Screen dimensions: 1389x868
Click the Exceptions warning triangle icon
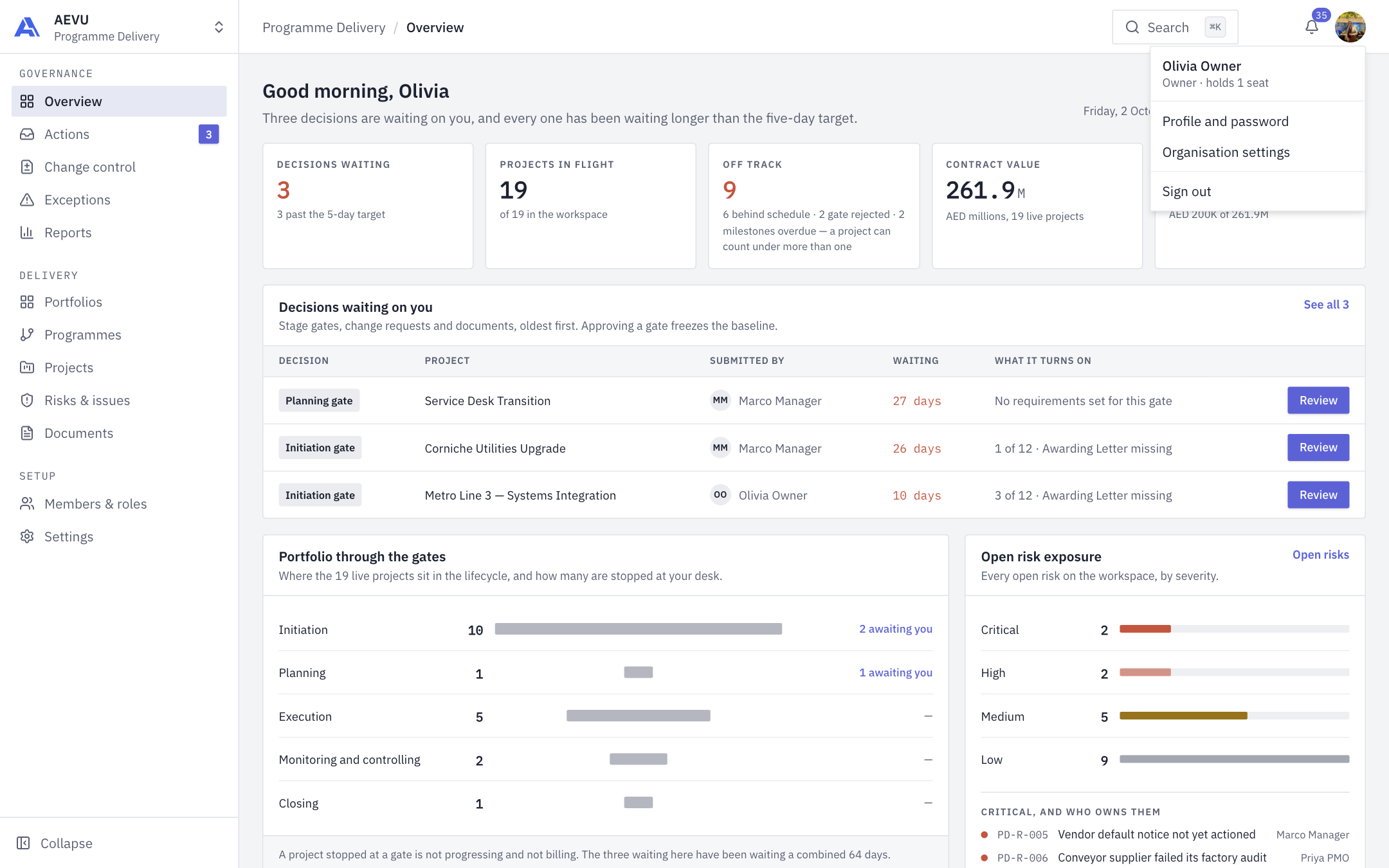pos(27,200)
